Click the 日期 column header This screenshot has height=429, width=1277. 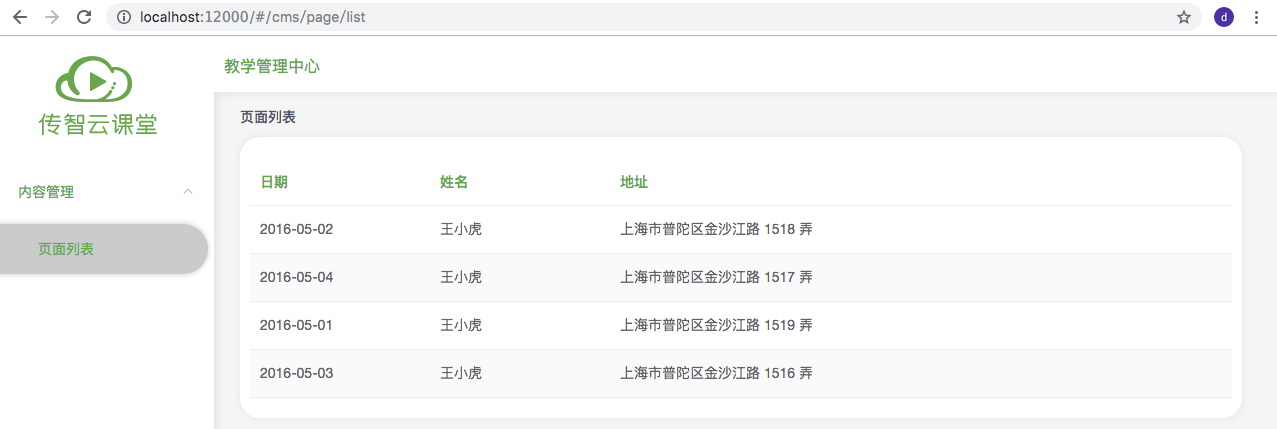coord(274,182)
